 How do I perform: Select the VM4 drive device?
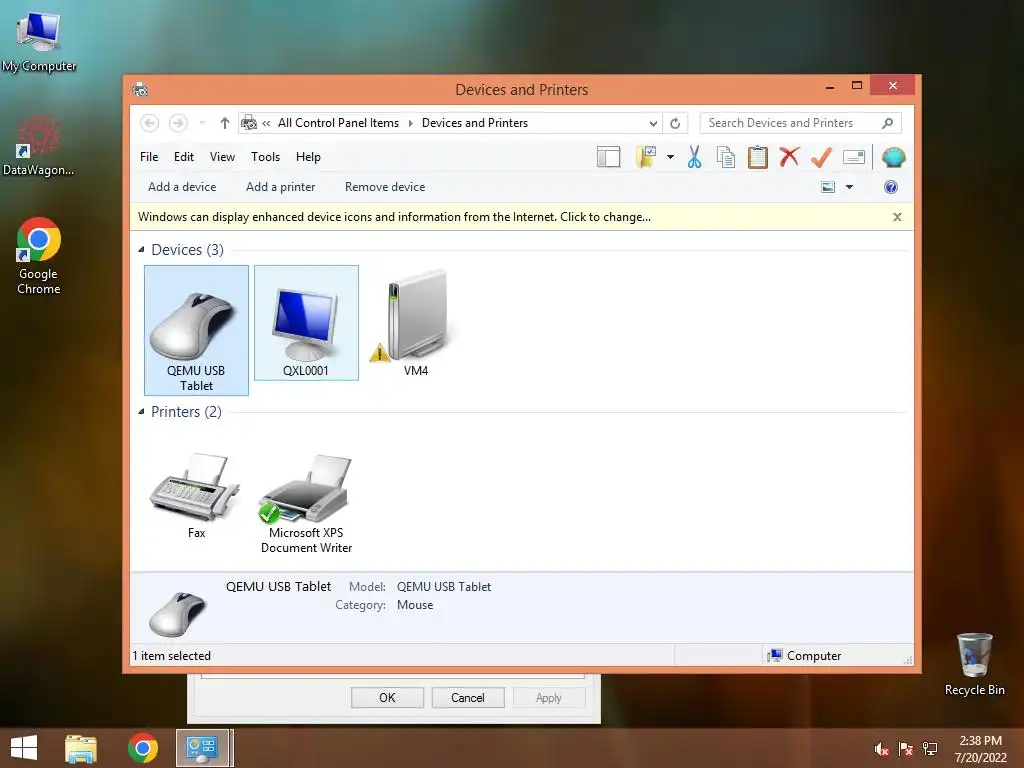(x=416, y=323)
